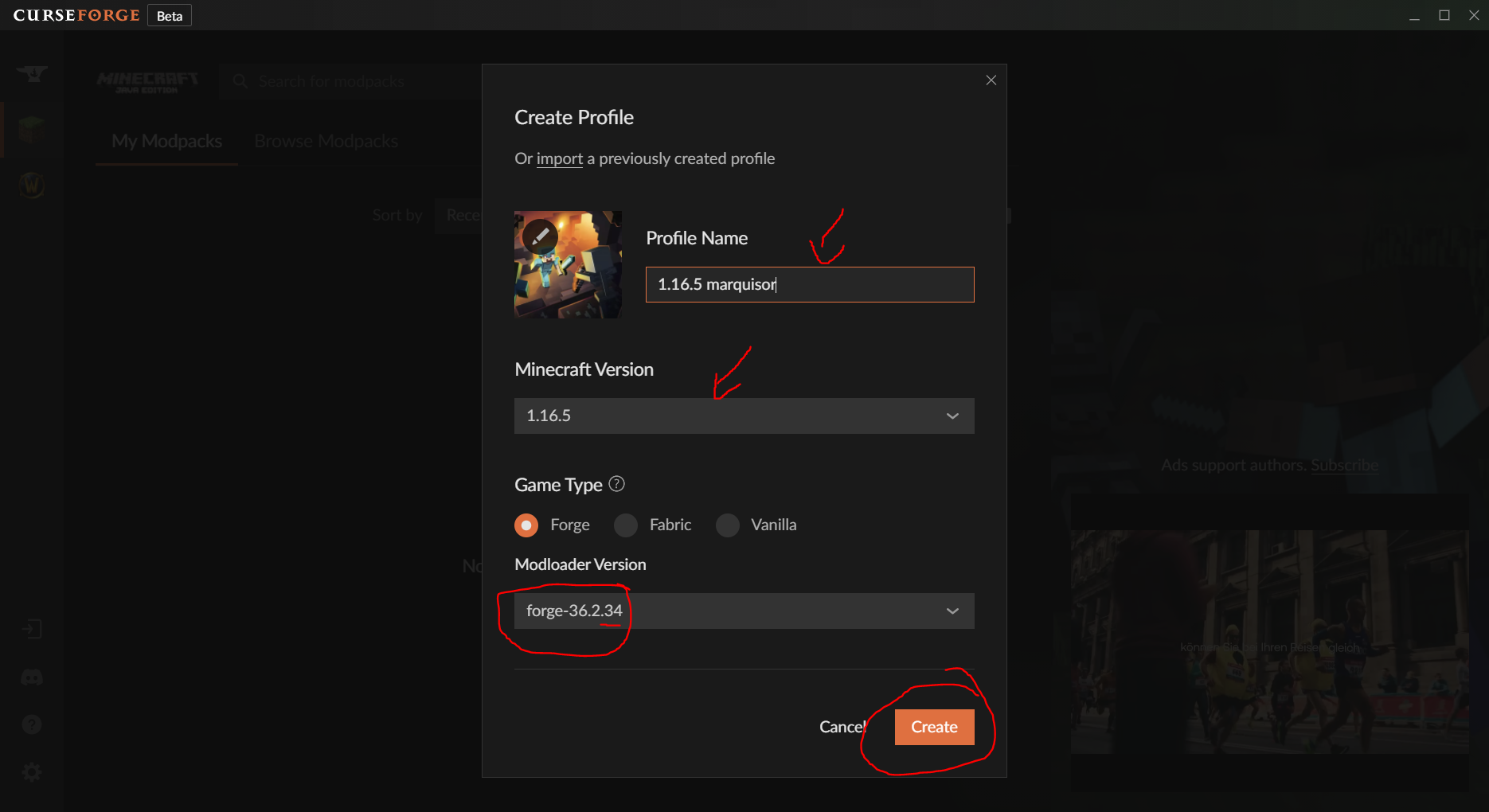The height and width of the screenshot is (812, 1489).
Task: Open the Minecraft Version dropdown
Action: click(744, 416)
